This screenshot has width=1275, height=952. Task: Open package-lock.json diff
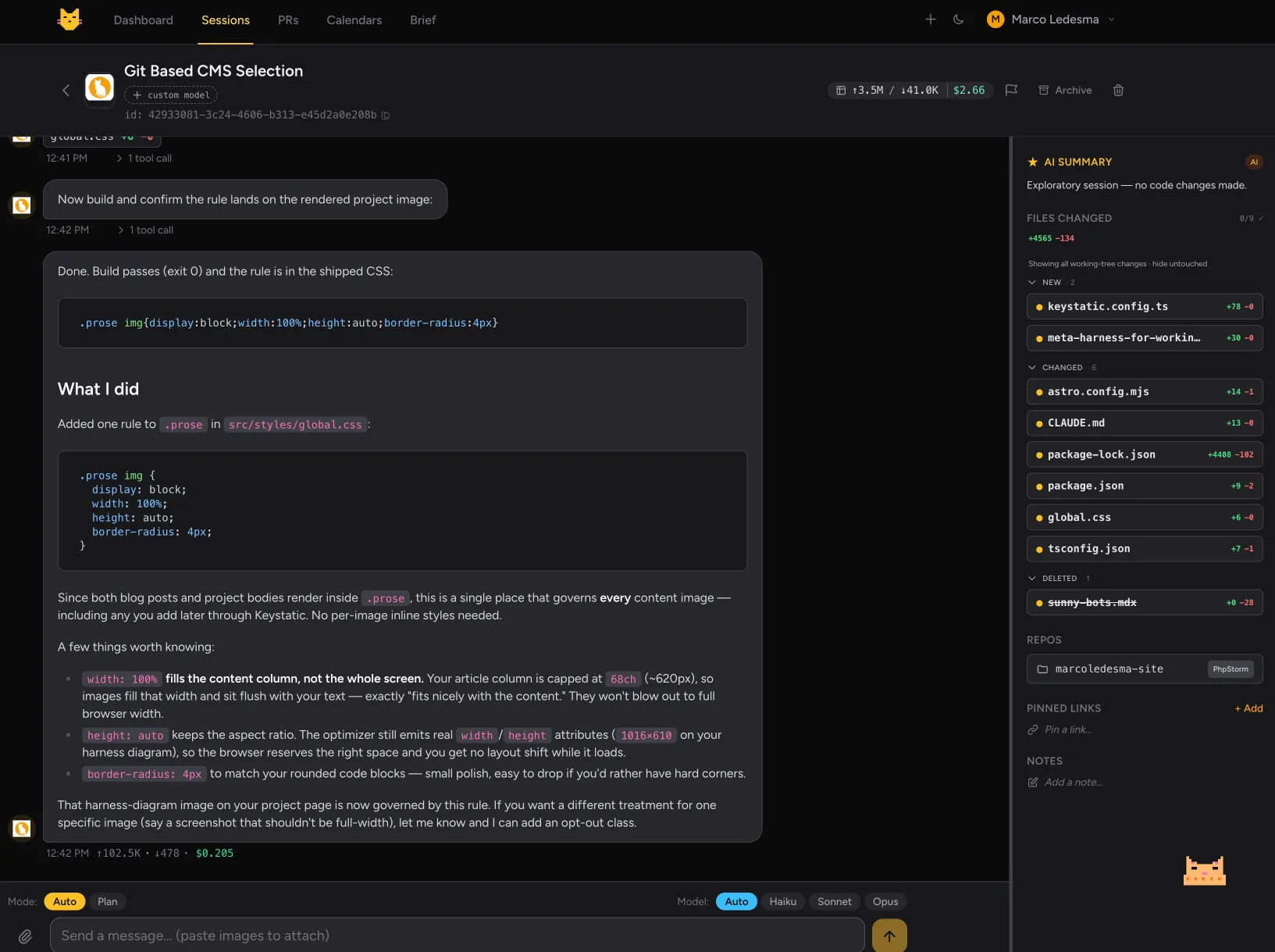1145,455
